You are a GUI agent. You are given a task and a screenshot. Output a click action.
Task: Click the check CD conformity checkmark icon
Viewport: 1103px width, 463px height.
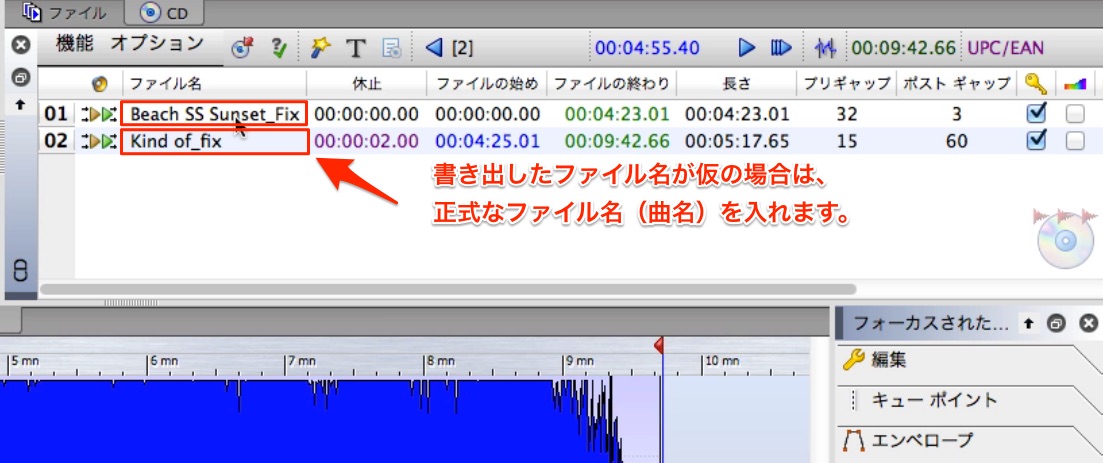point(279,48)
